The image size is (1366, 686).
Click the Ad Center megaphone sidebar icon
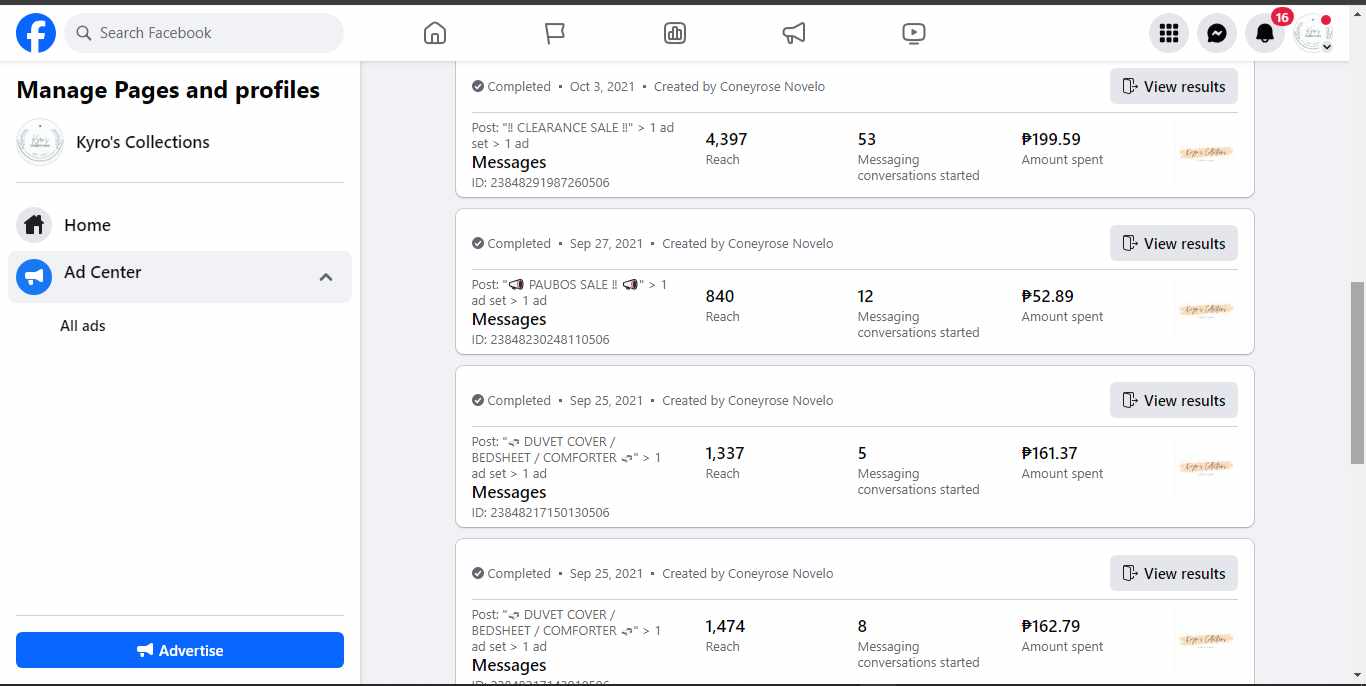pos(34,277)
